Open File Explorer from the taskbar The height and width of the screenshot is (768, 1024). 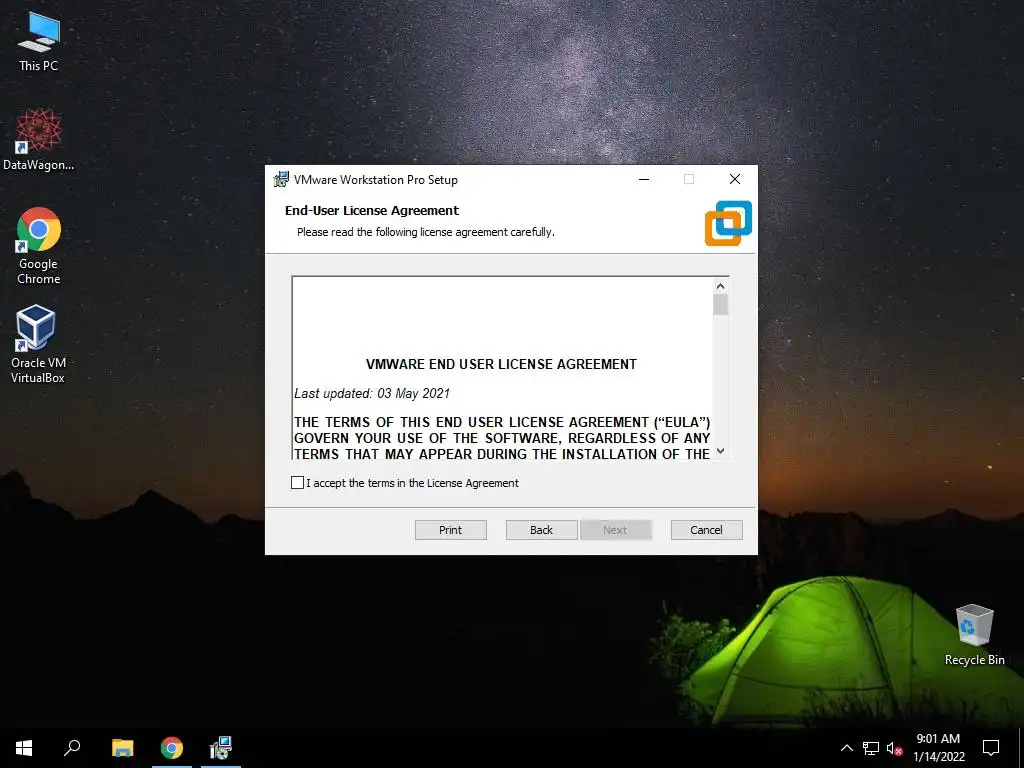122,748
